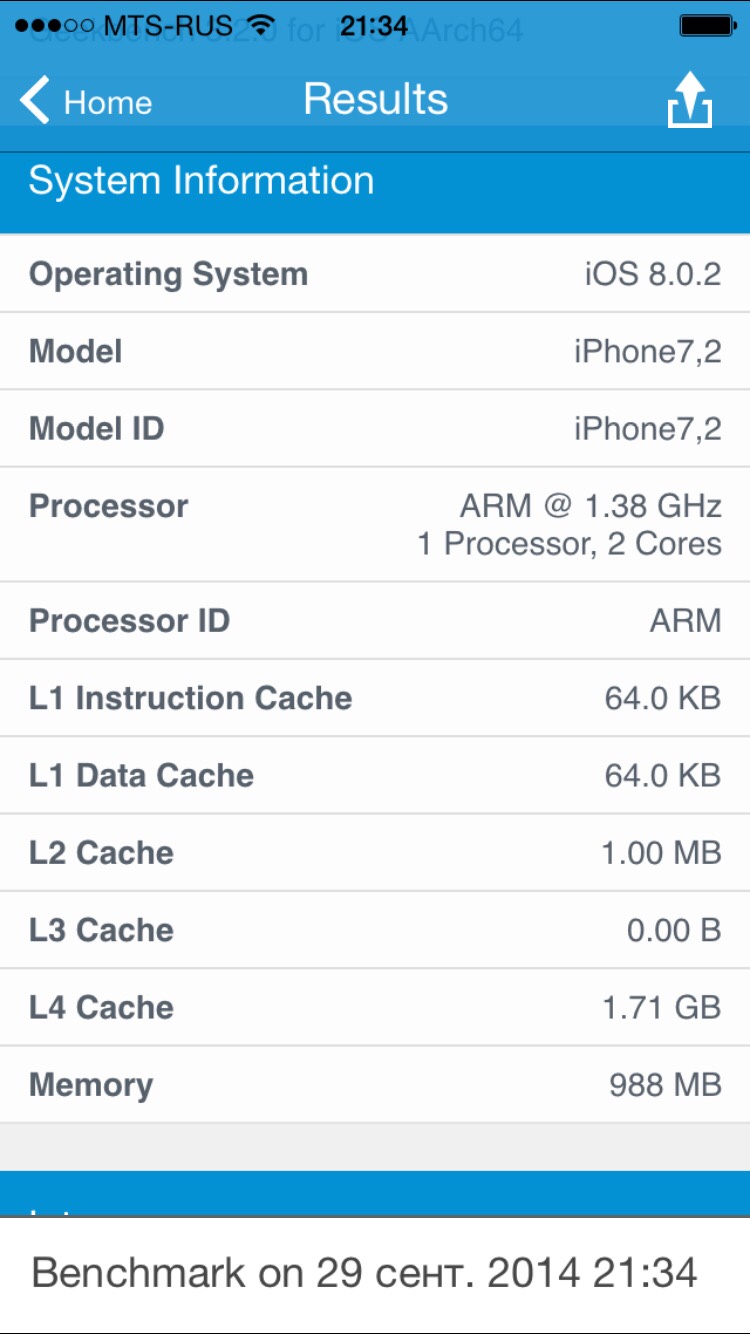The height and width of the screenshot is (1334, 750).
Task: Select the L1 Instruction Cache row
Action: click(375, 698)
